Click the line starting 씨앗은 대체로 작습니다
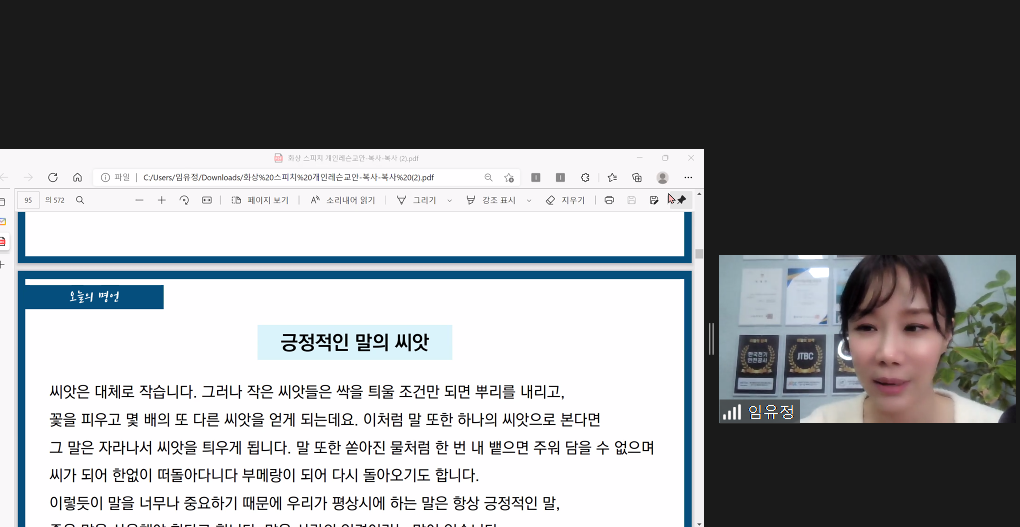The image size is (1020, 527). click(307, 392)
